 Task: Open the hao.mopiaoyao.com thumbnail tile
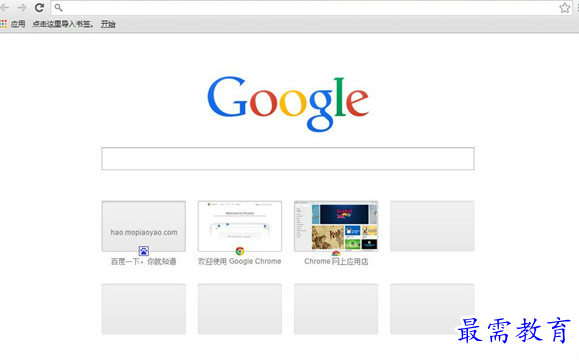[144, 226]
